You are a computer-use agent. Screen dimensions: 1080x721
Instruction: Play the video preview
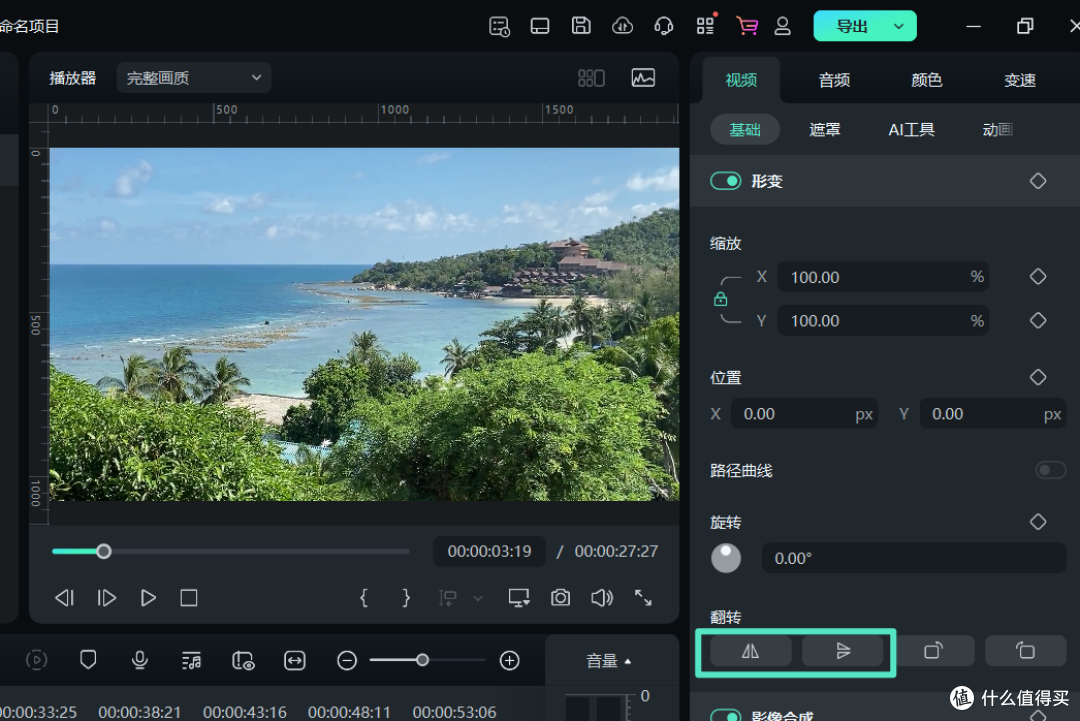(148, 598)
